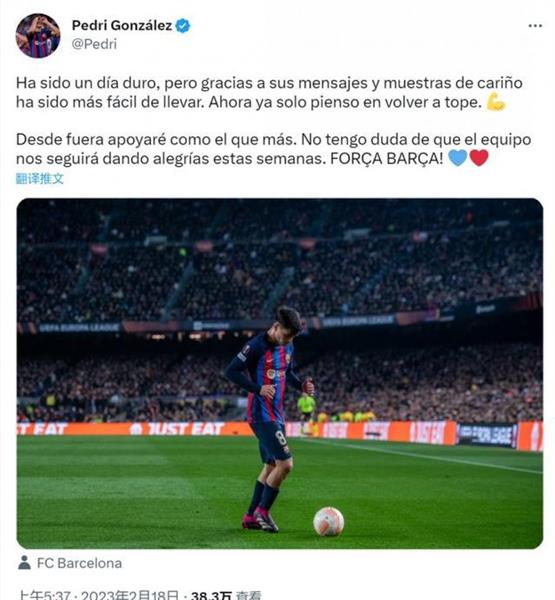The image size is (555, 600).
Task: Click the 2023年2月18日 date
Action: click(129, 595)
